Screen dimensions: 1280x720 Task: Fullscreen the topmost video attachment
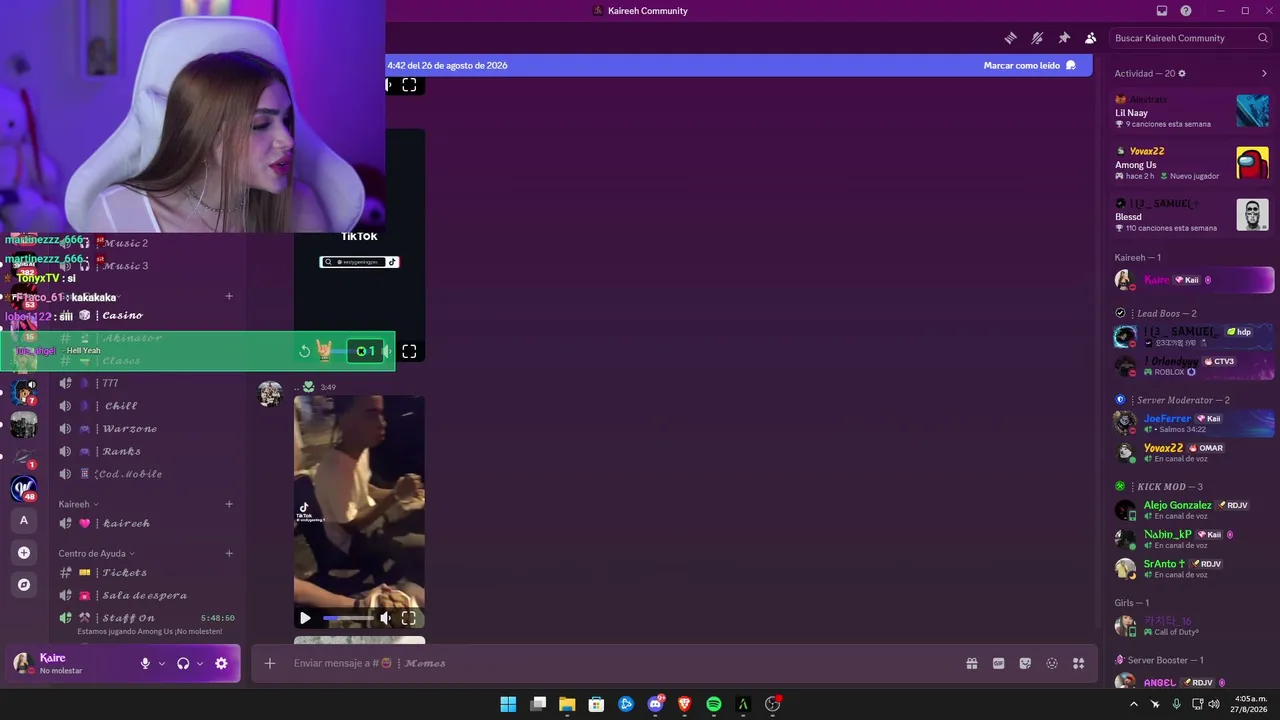click(409, 85)
